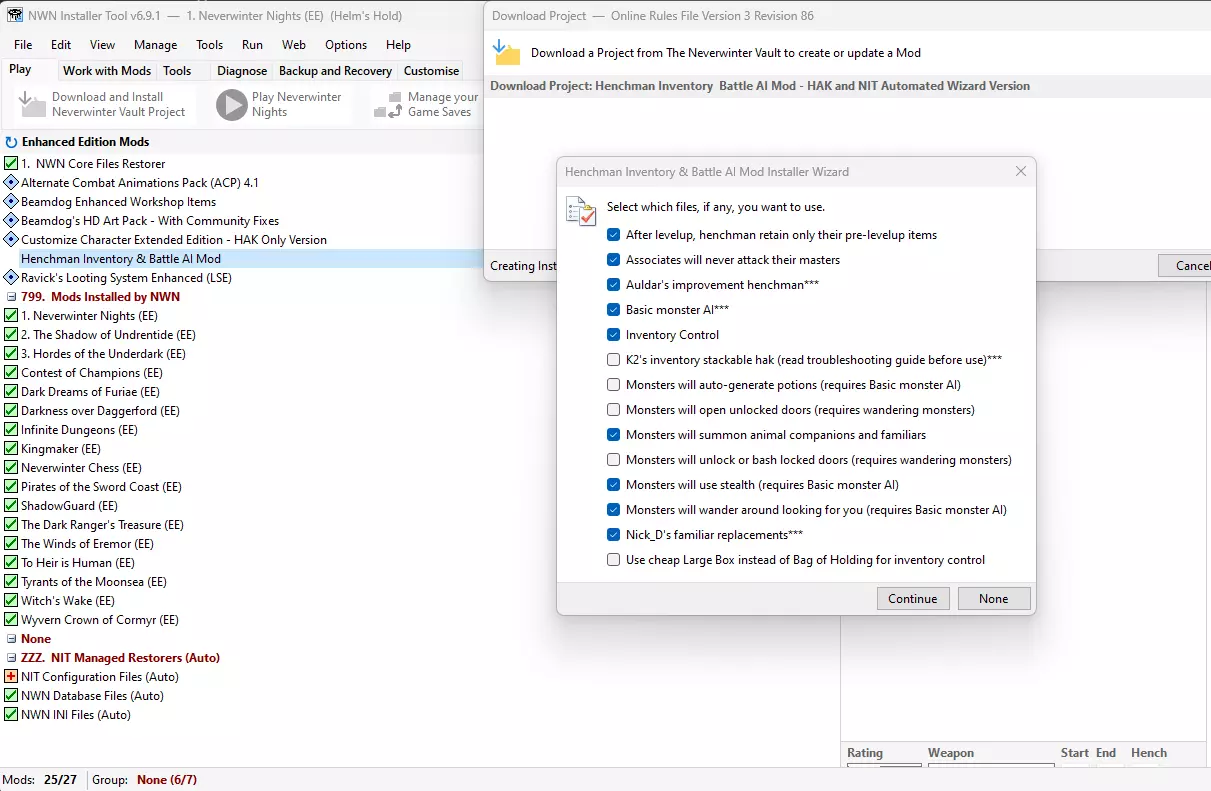Select the Pirates of the Sword Coast (EE) row
1211x791 pixels.
click(x=101, y=487)
